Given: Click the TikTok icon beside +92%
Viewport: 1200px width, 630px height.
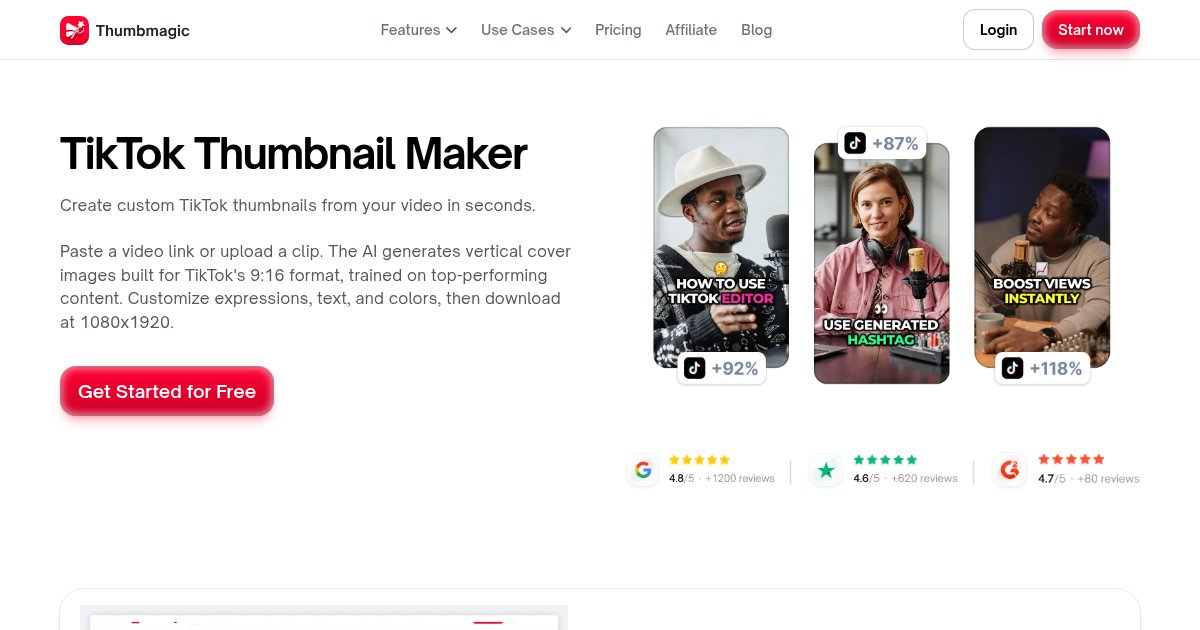Looking at the screenshot, I should click(695, 368).
